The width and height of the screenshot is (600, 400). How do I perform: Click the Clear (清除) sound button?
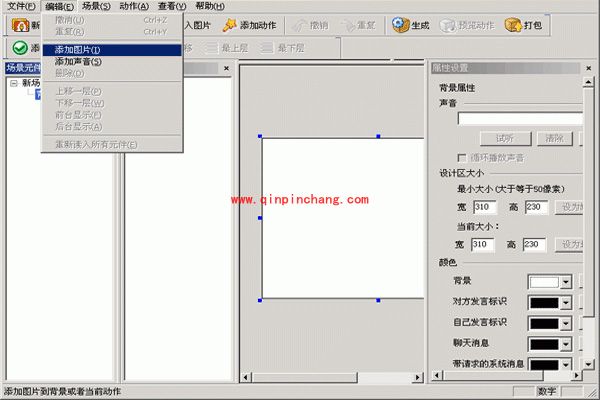click(x=554, y=139)
